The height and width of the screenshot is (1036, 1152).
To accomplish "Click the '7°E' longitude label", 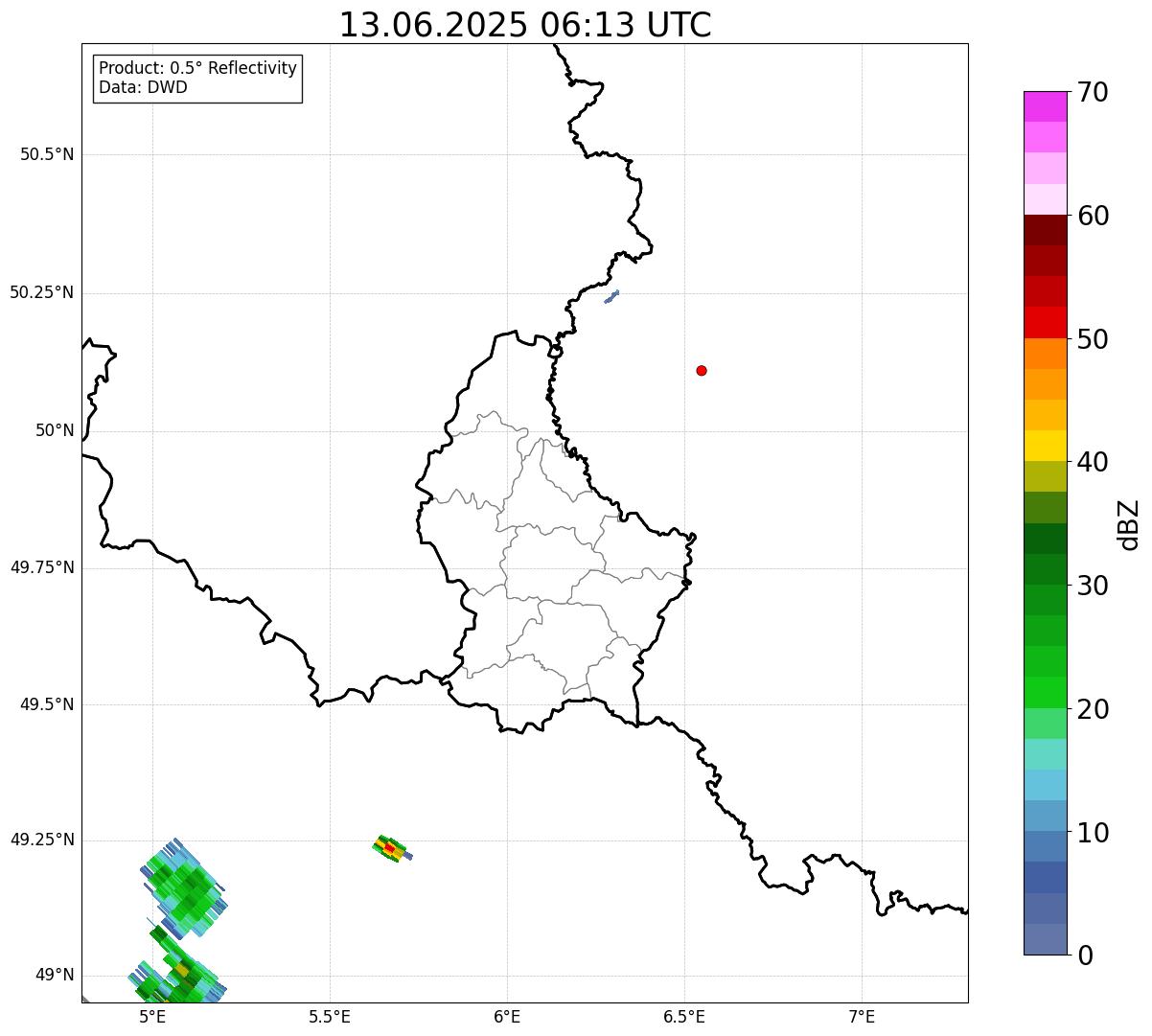I will coord(862,1017).
